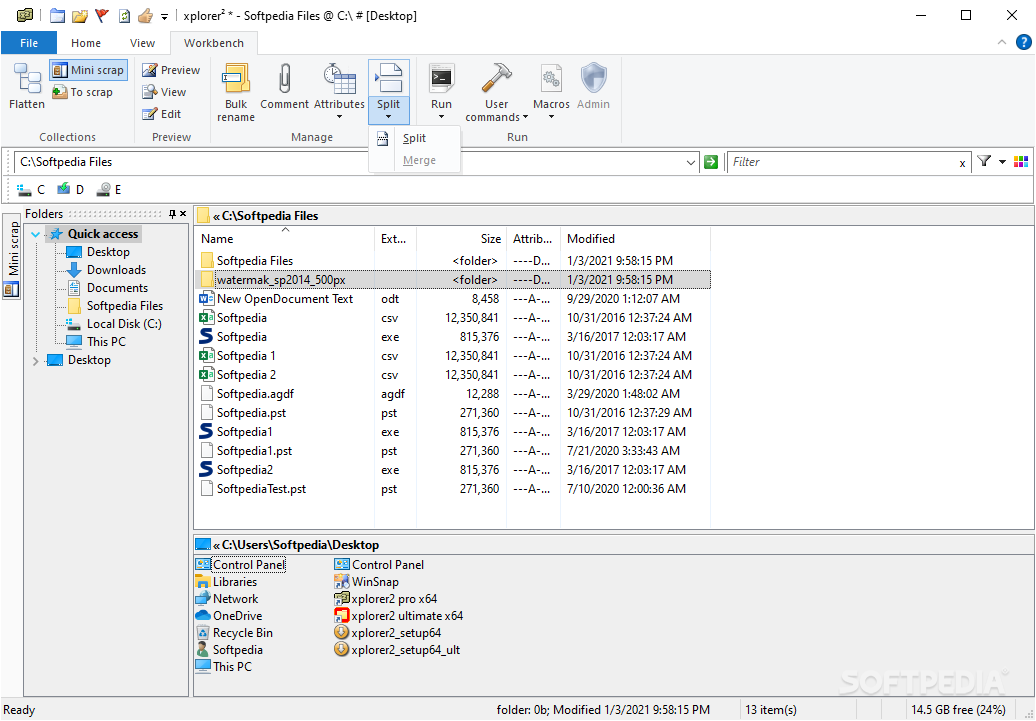Close the Folders panel
Screen dimensions: 1036x721
183,213
